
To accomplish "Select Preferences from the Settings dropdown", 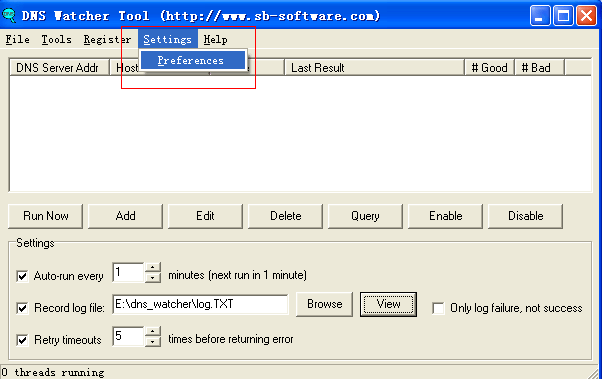I will [193, 61].
